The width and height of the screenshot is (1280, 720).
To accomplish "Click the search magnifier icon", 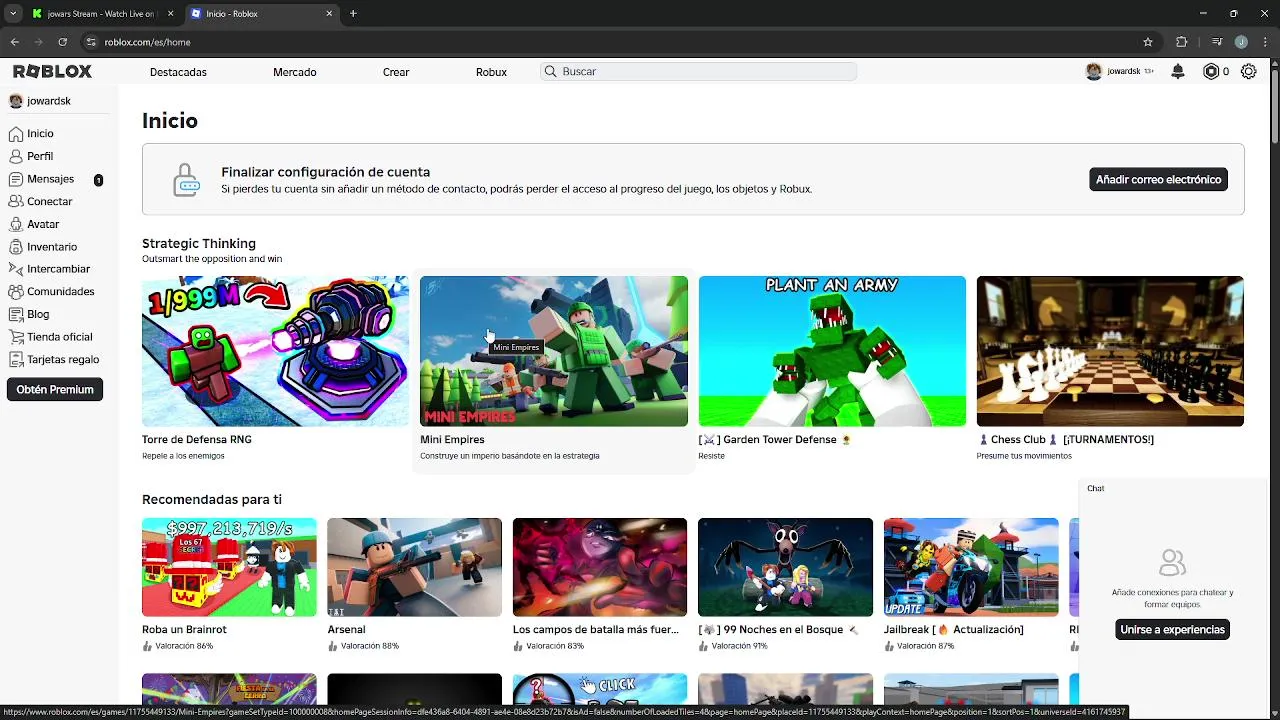I will (x=549, y=71).
